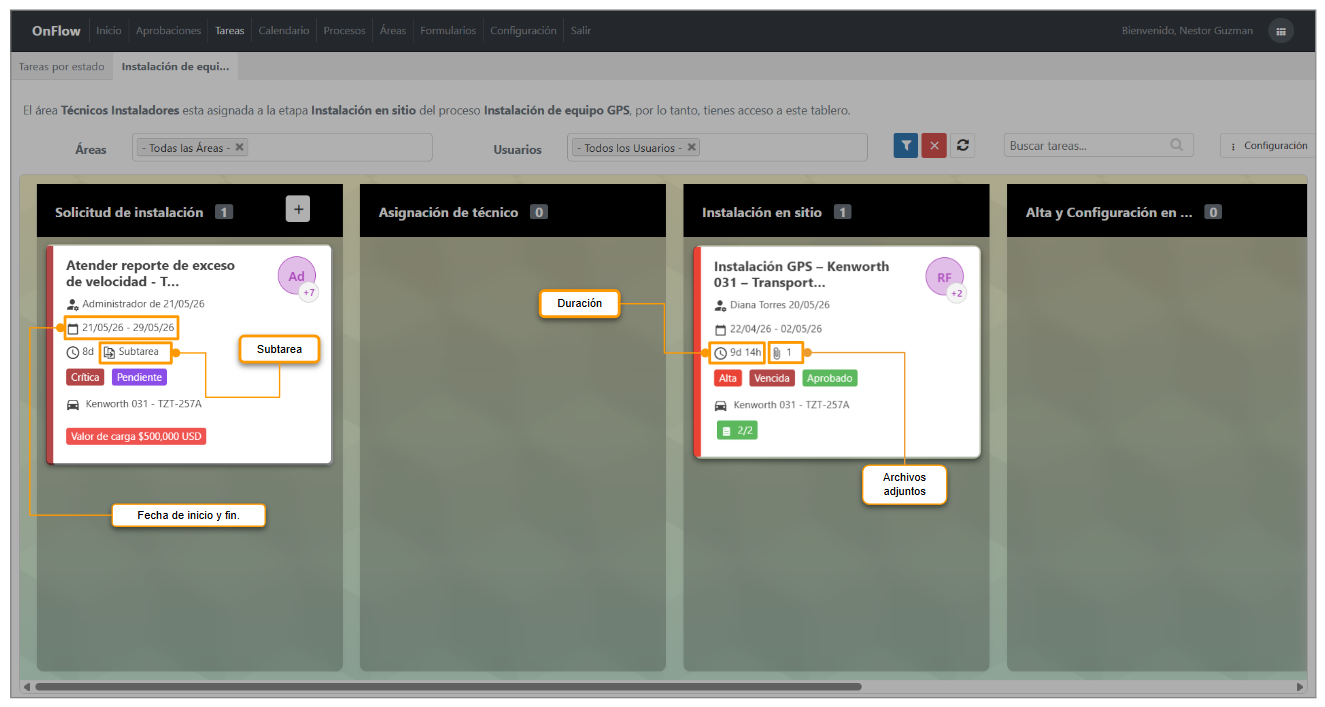Open the Usuarios filter dropdown
Screen dimensions: 1325x707
tap(717, 147)
